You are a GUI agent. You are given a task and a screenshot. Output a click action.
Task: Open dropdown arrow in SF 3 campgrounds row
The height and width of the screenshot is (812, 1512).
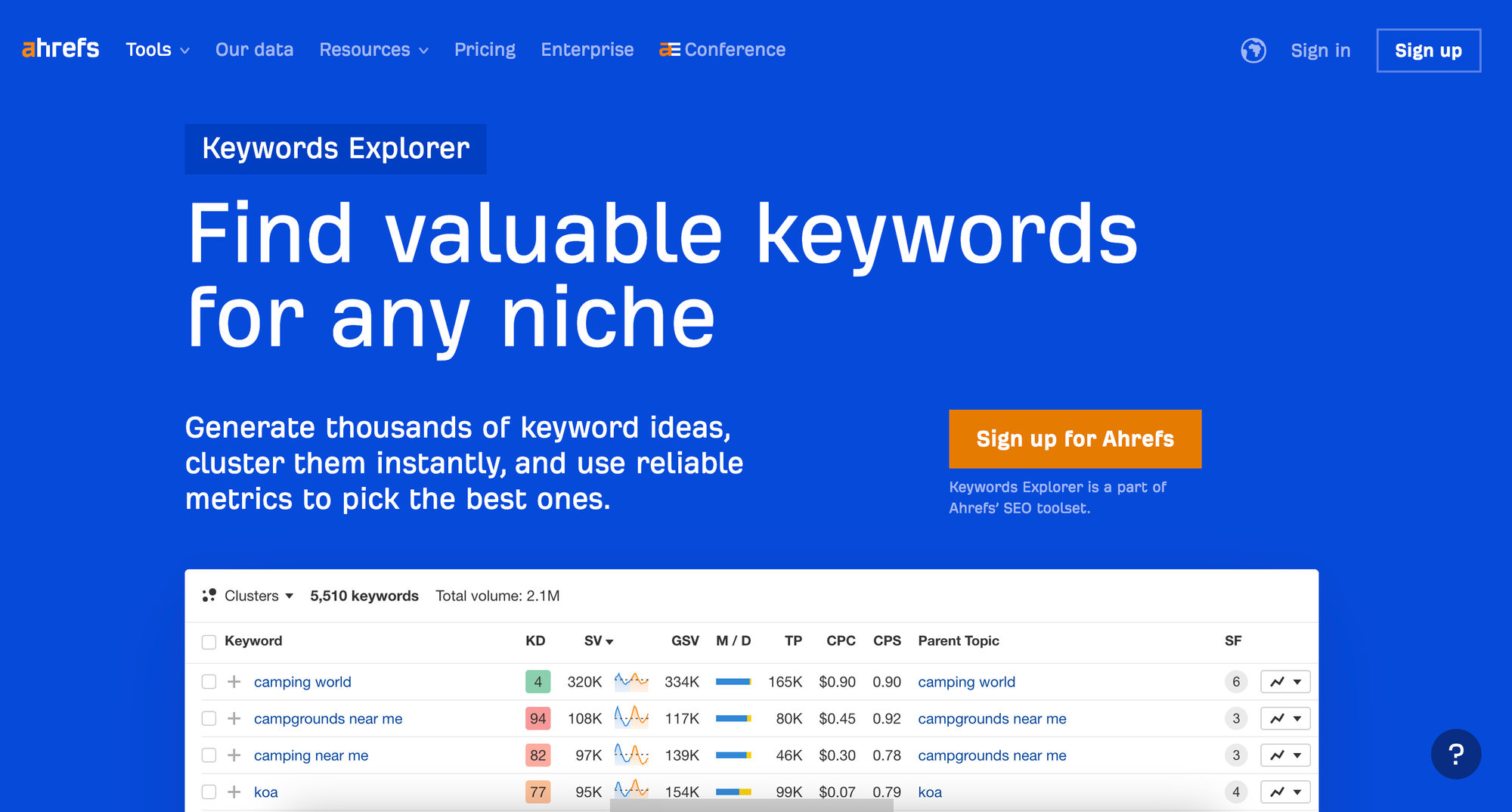(1297, 718)
